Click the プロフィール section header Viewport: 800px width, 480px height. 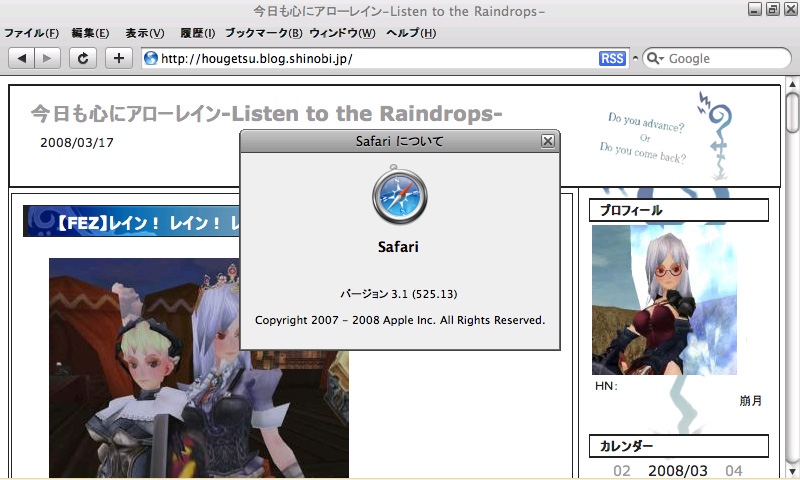click(679, 210)
